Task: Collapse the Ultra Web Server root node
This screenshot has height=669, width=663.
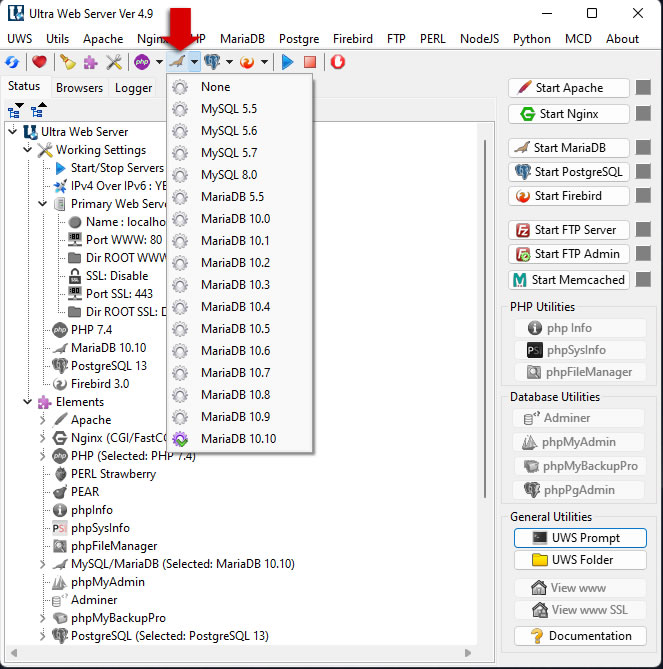Action: 13,131
